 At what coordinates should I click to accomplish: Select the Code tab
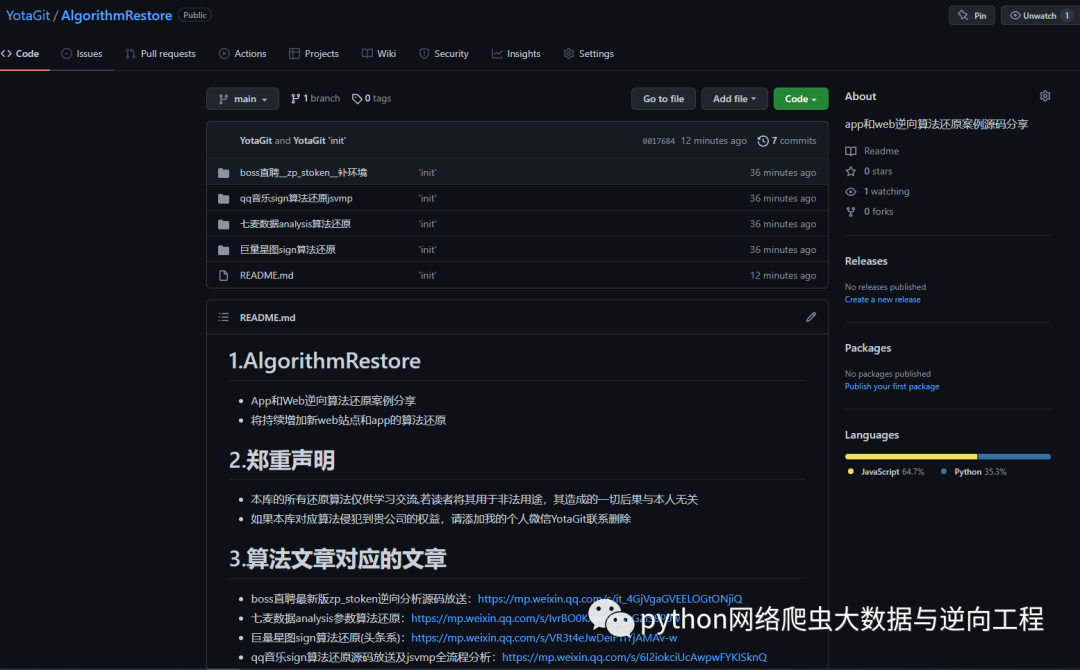(x=21, y=54)
